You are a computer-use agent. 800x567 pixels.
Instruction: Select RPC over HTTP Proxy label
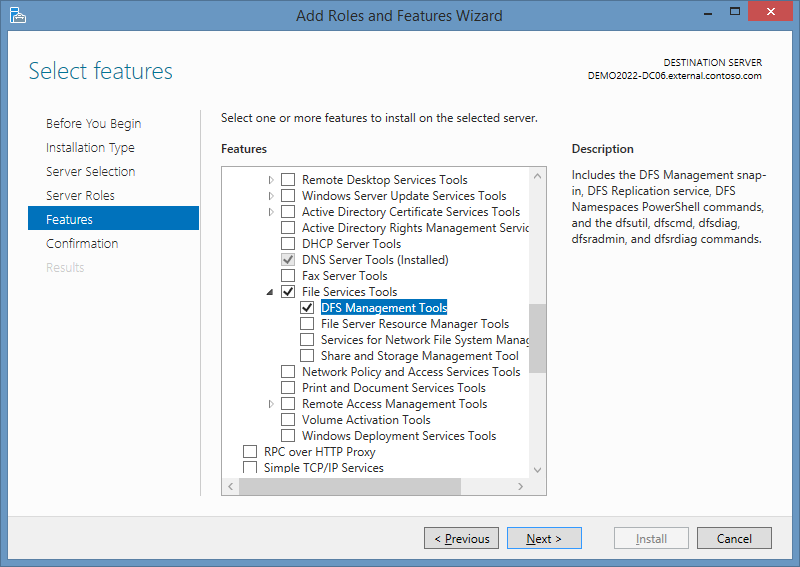point(319,452)
